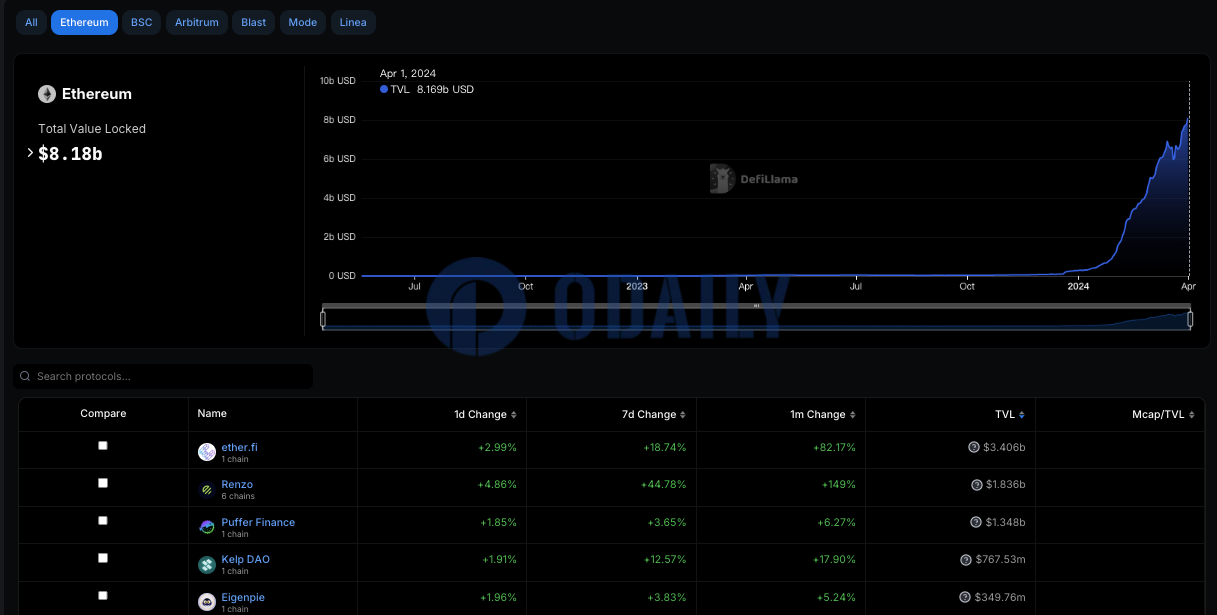1217x615 pixels.
Task: Open the ether.fi protocol link
Action: coord(239,447)
